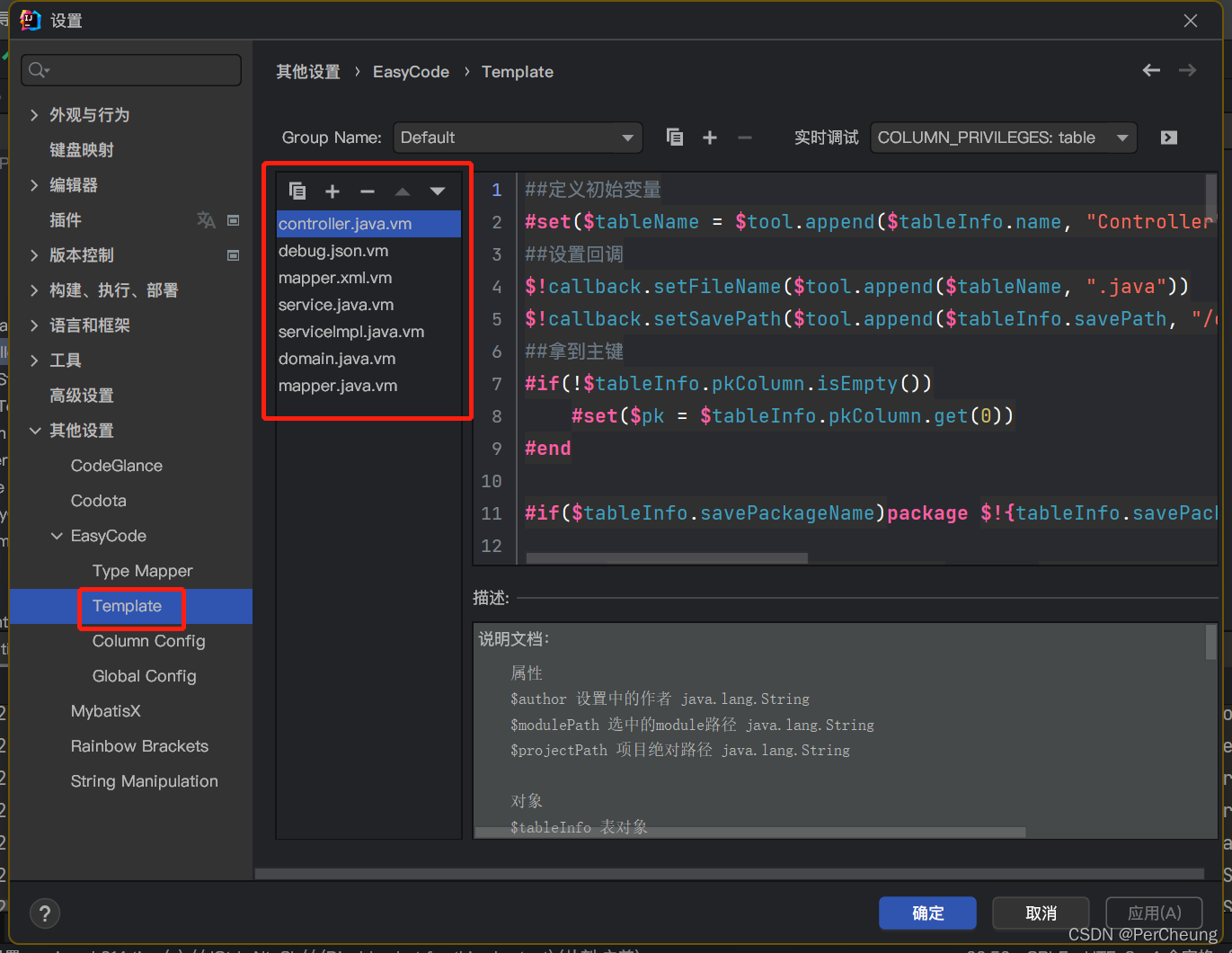Select debug.json.vm template
The height and width of the screenshot is (953, 1232).
click(368, 251)
